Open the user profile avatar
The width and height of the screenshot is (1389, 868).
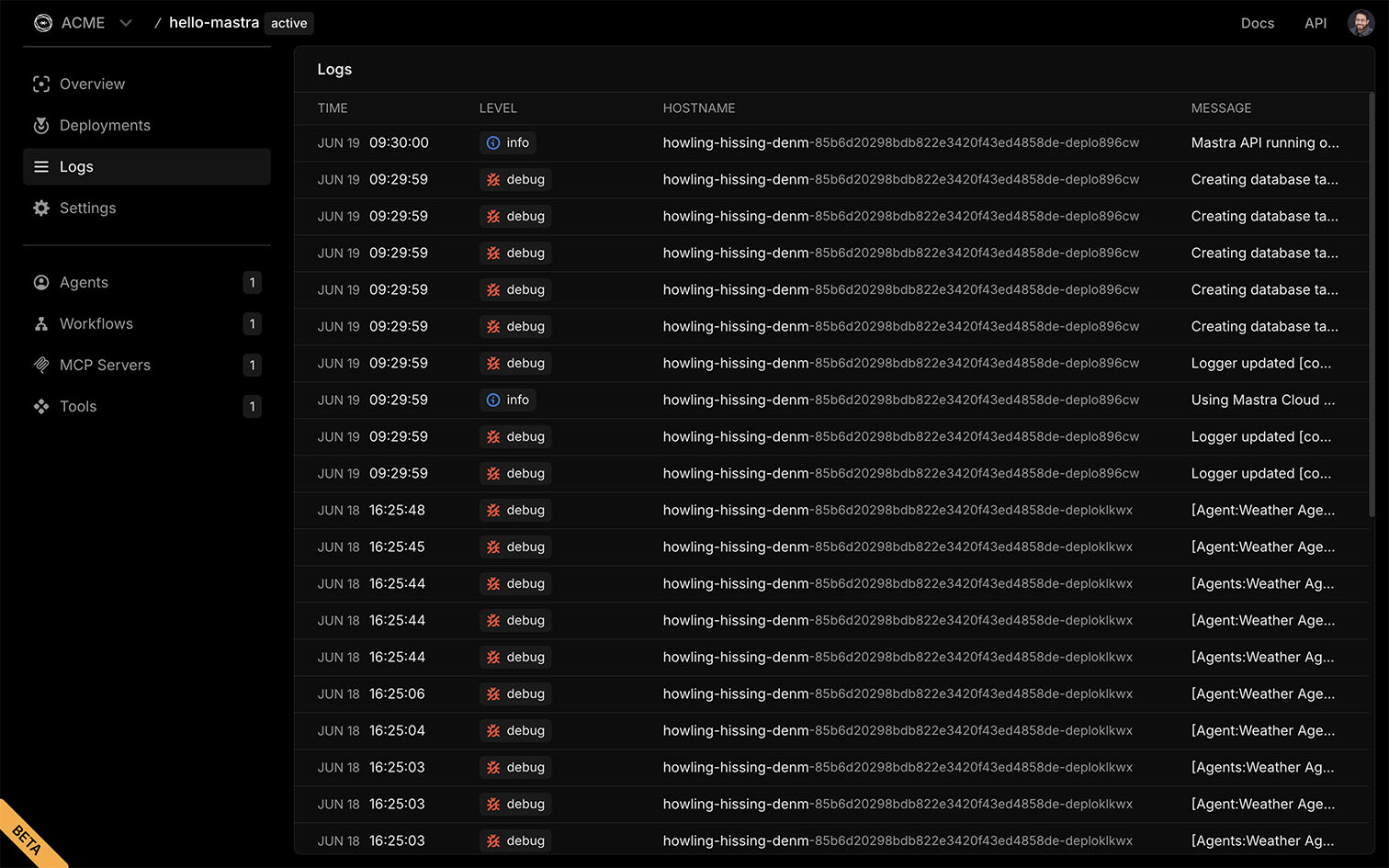pos(1361,23)
